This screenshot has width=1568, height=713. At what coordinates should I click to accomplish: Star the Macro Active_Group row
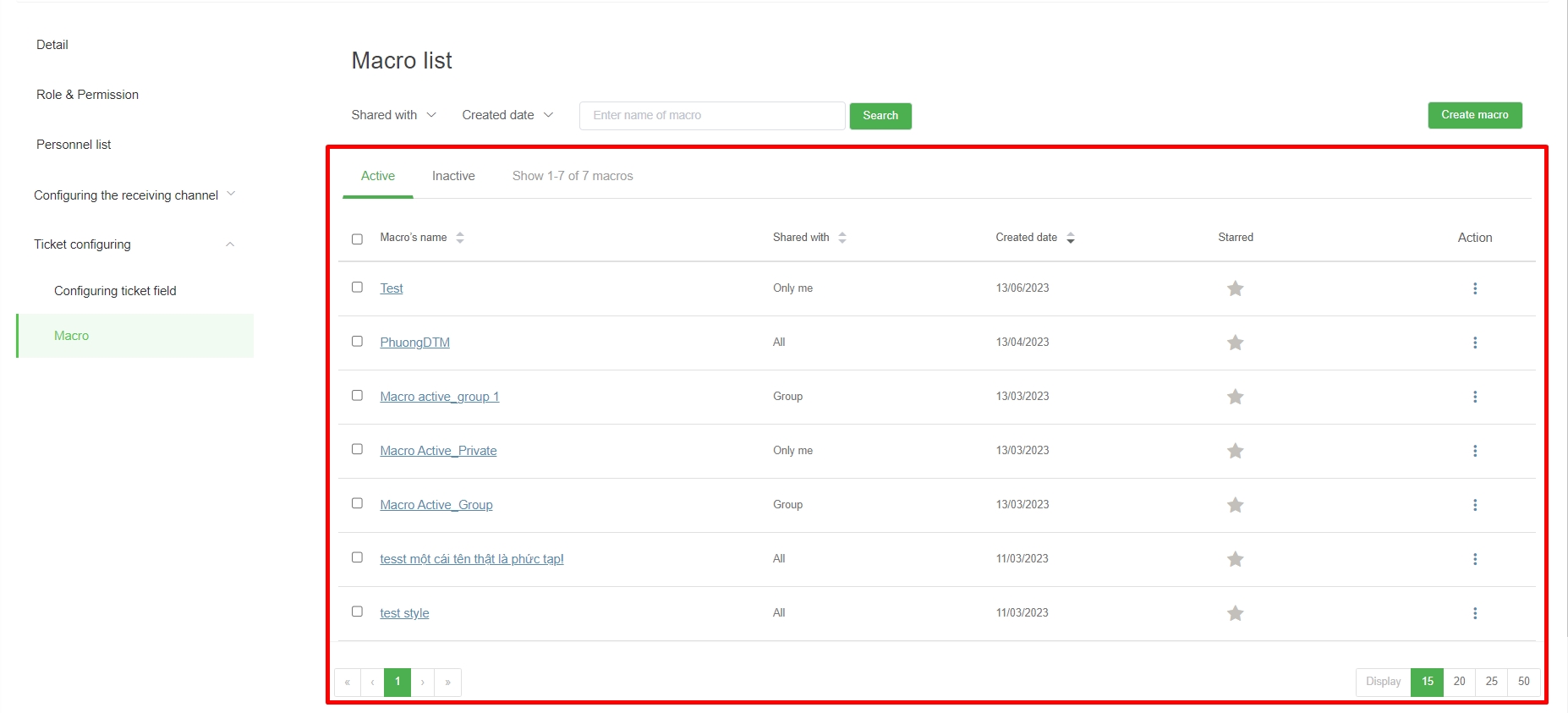[1235, 505]
